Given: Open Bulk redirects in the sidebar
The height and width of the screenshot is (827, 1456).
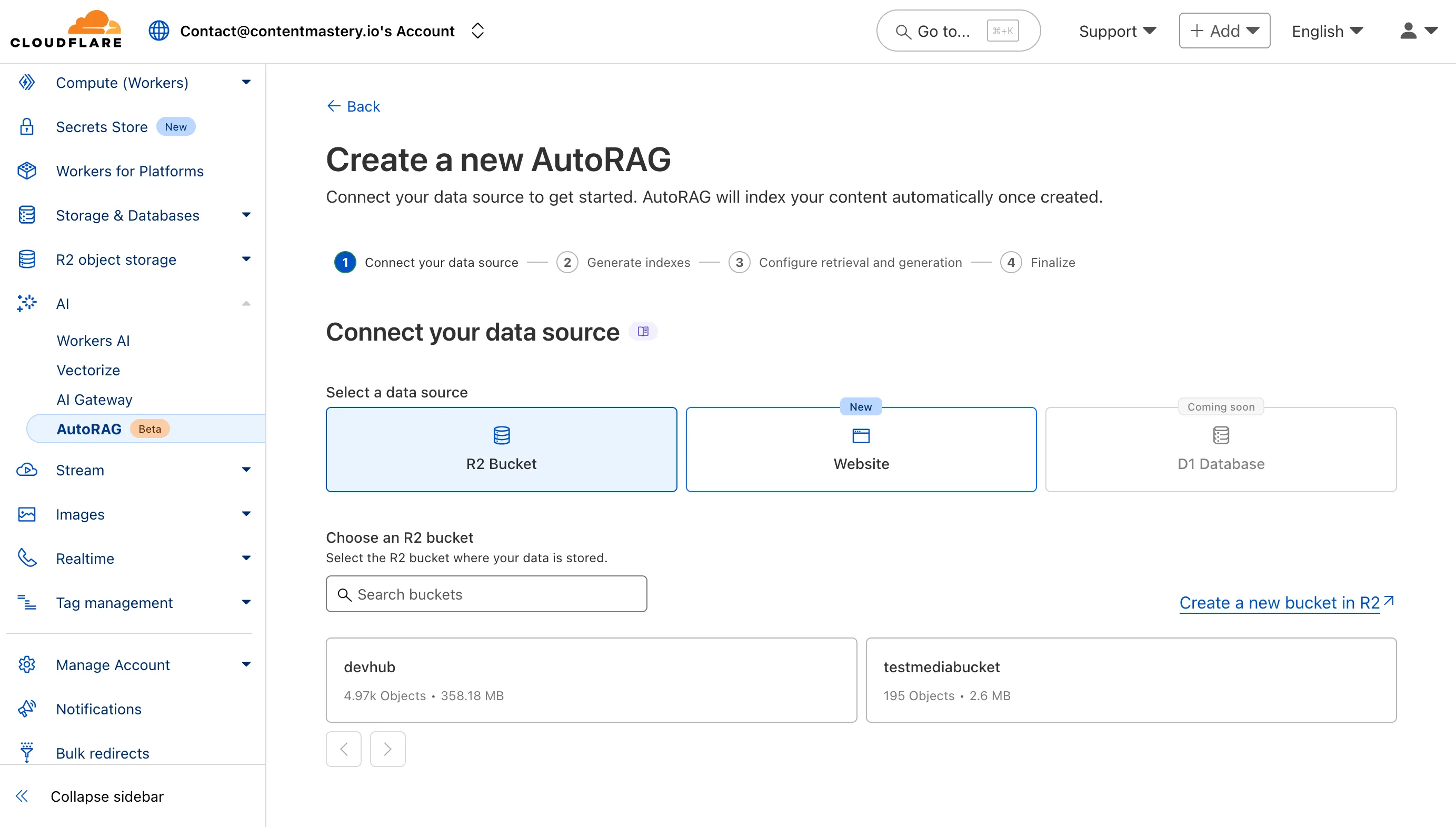Looking at the screenshot, I should tap(102, 753).
